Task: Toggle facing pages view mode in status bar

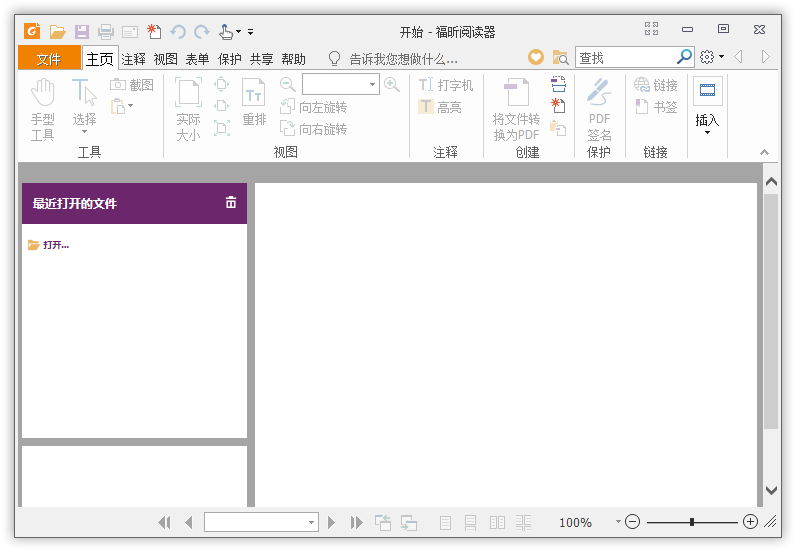Action: point(498,522)
